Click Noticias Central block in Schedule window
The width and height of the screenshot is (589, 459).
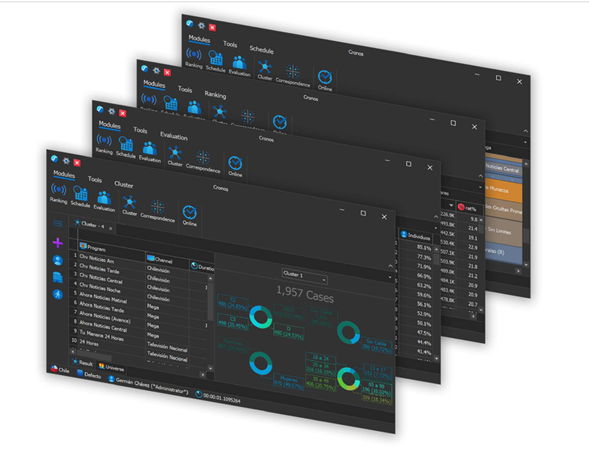point(503,168)
